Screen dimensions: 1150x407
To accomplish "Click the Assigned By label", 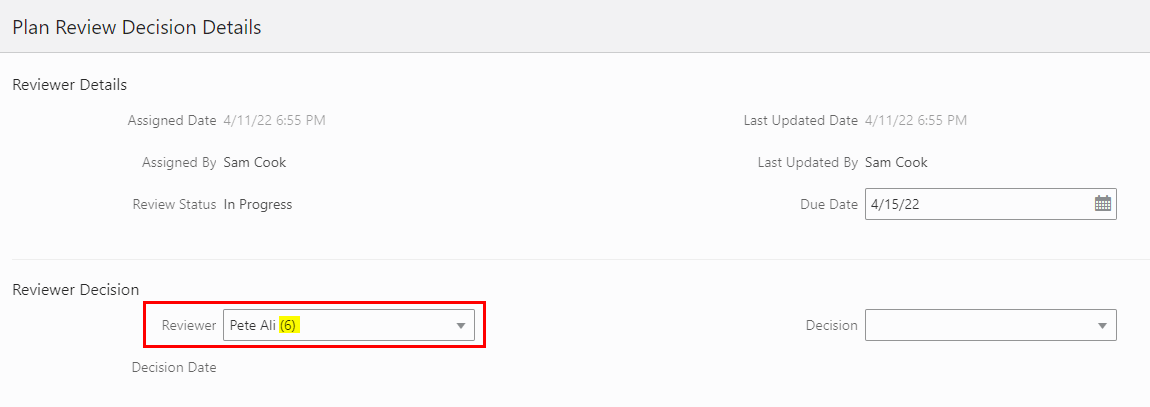I will coord(179,163).
